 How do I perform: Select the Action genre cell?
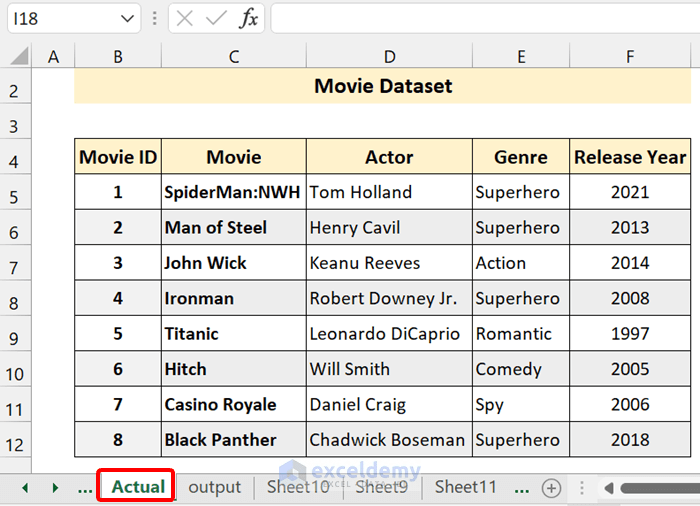(521, 263)
